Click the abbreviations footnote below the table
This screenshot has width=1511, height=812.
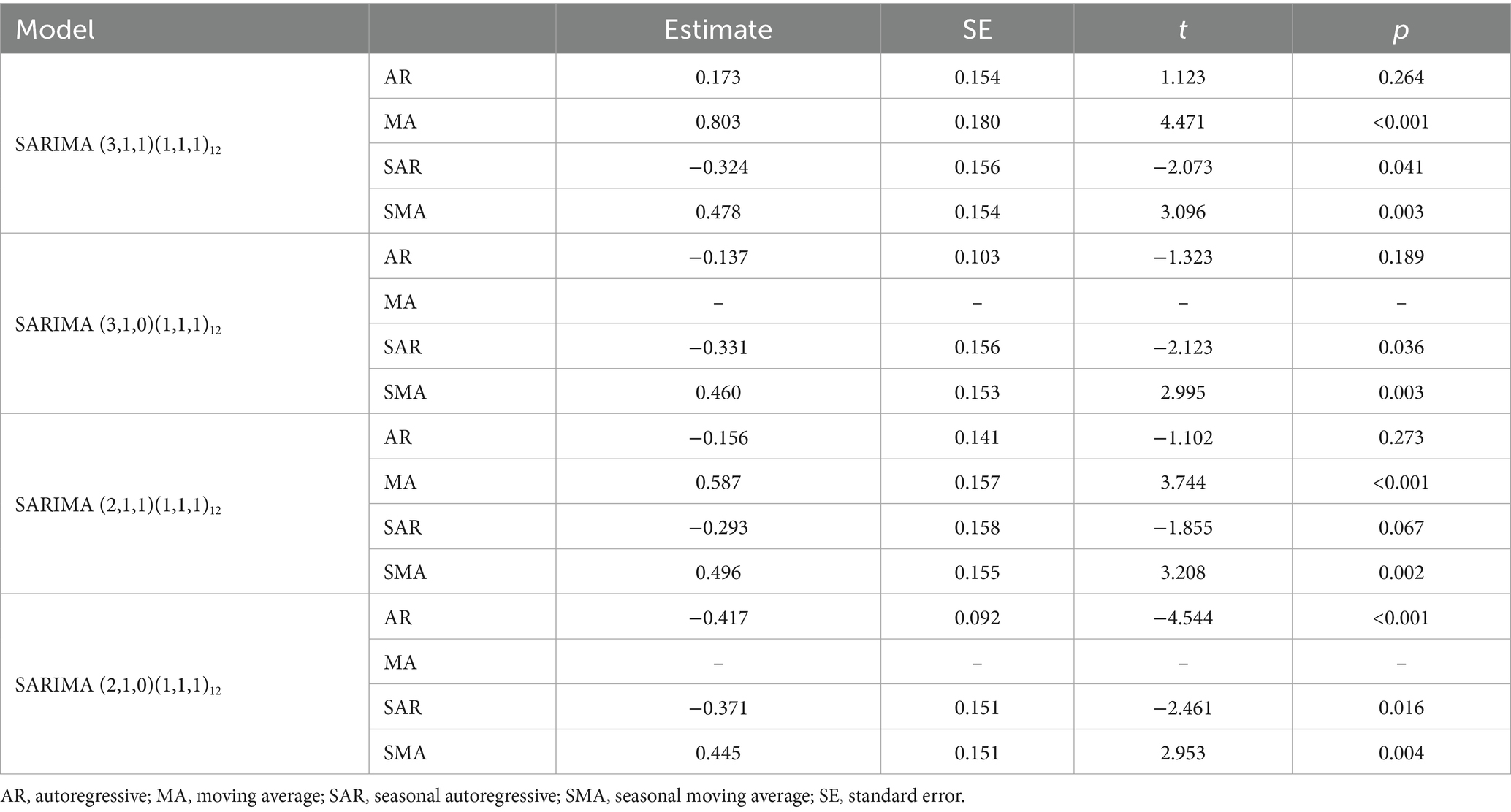coord(482,796)
